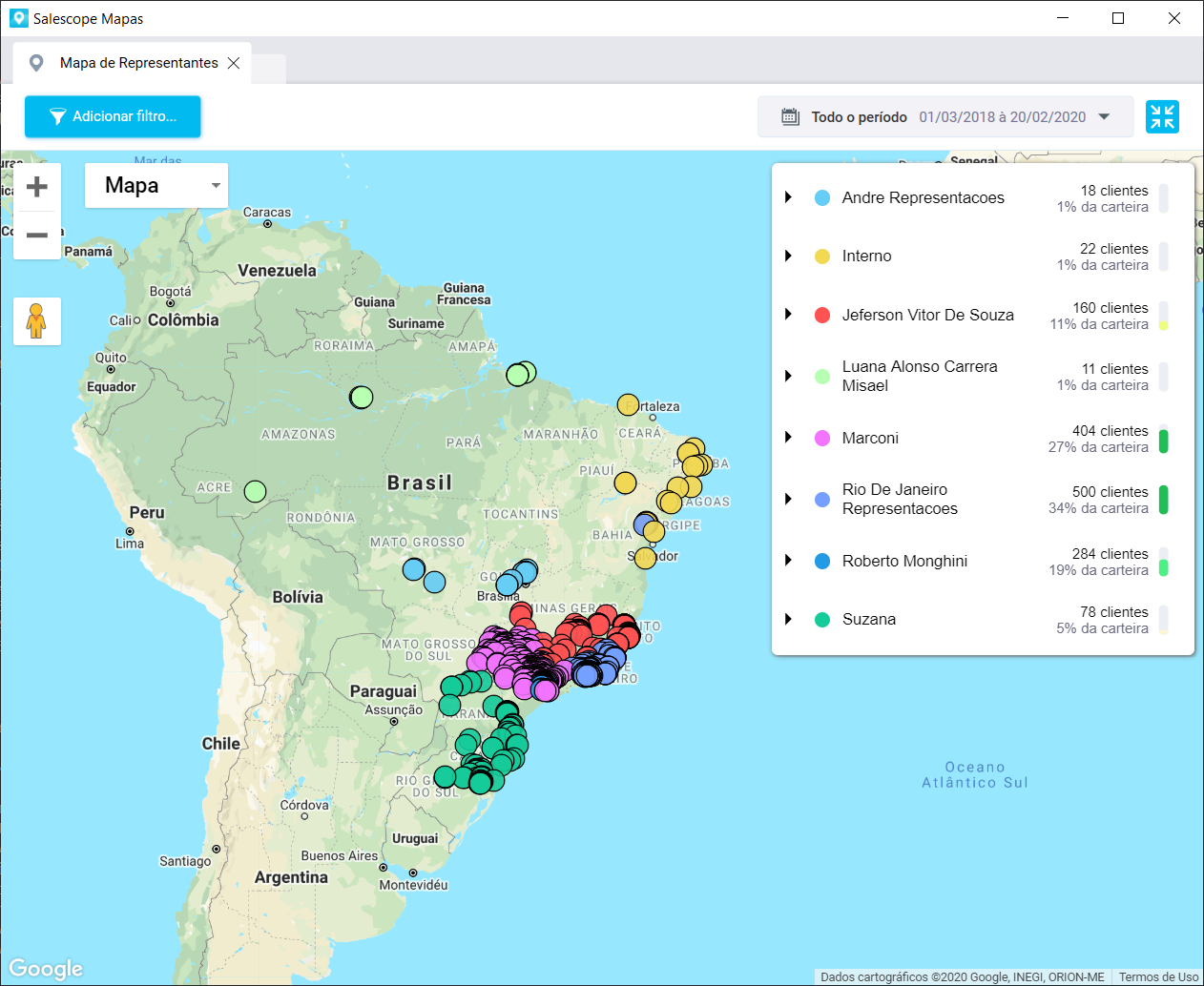Toggle Interno's yellow color marker
Viewport: 1204px width, 986px height.
(x=821, y=256)
